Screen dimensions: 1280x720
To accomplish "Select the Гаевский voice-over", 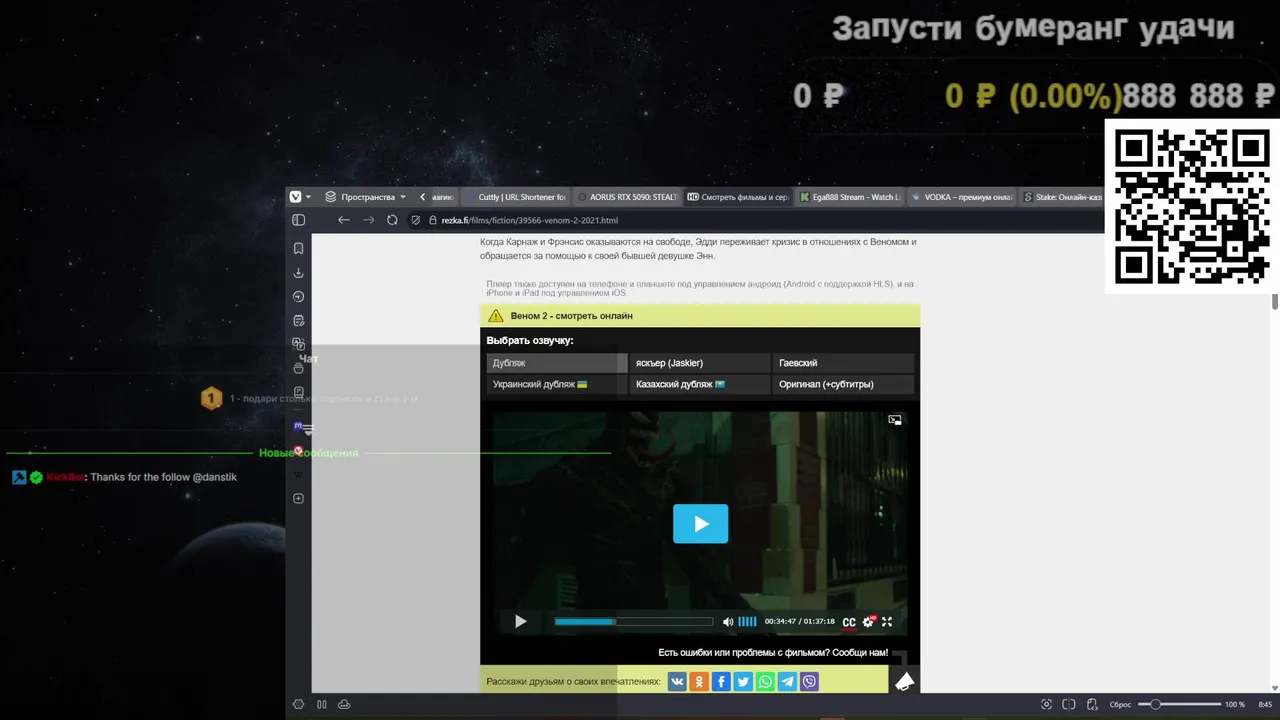I will 843,363.
